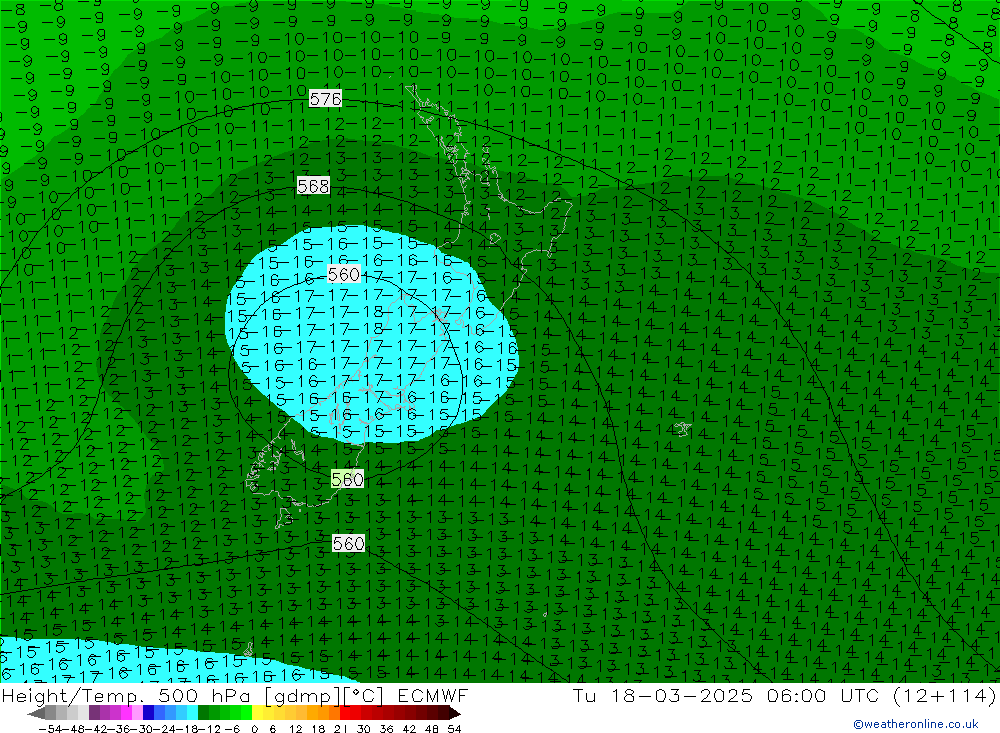
Task: Click the dark purple swatch above -42
Action: pos(94,714)
